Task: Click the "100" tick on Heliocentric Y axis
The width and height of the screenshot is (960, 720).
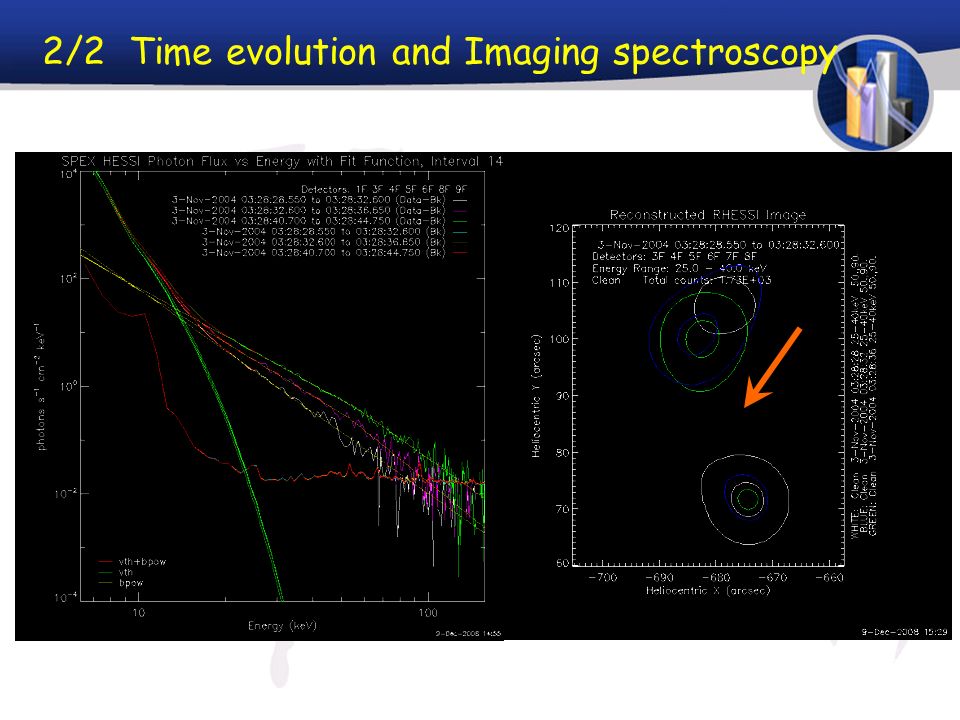Action: [559, 339]
